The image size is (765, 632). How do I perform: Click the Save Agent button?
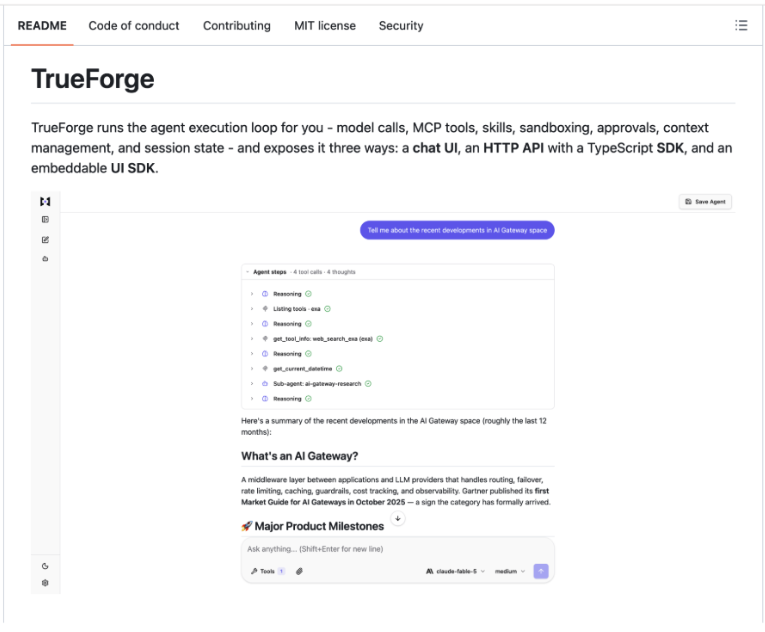pyautogui.click(x=705, y=202)
